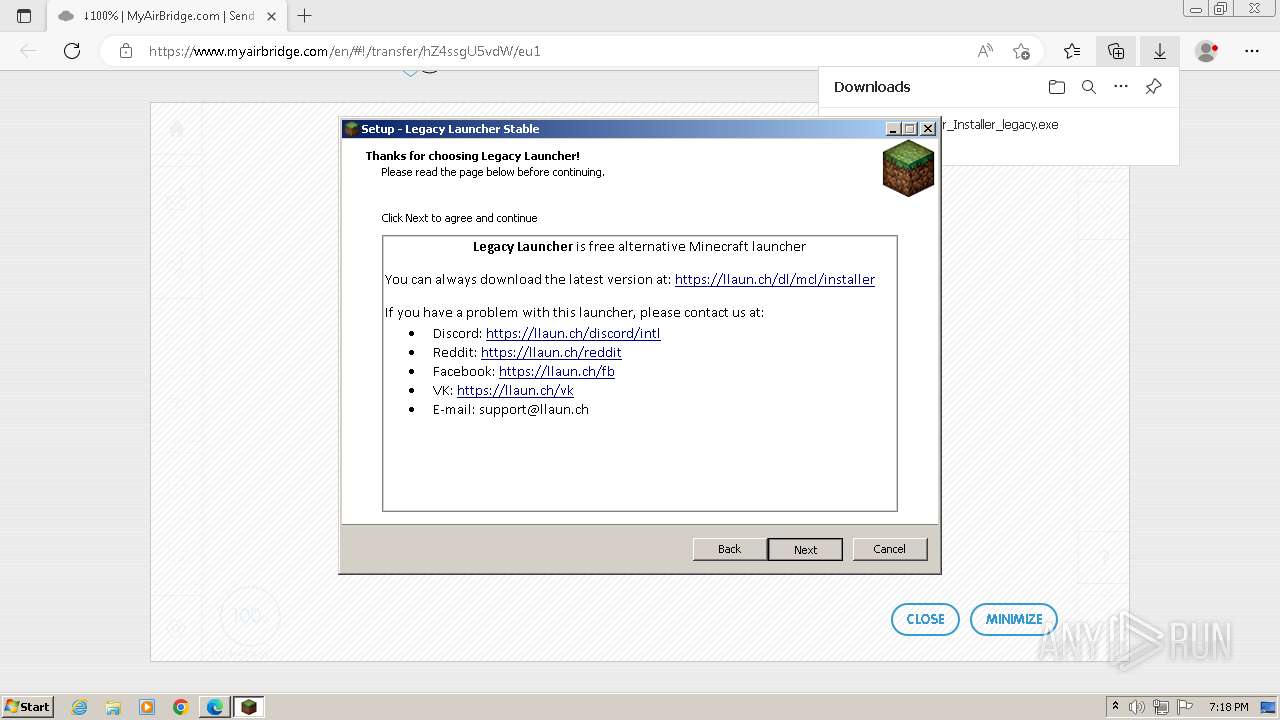Open the volume tray icon
The height and width of the screenshot is (720, 1280).
coord(1137,706)
